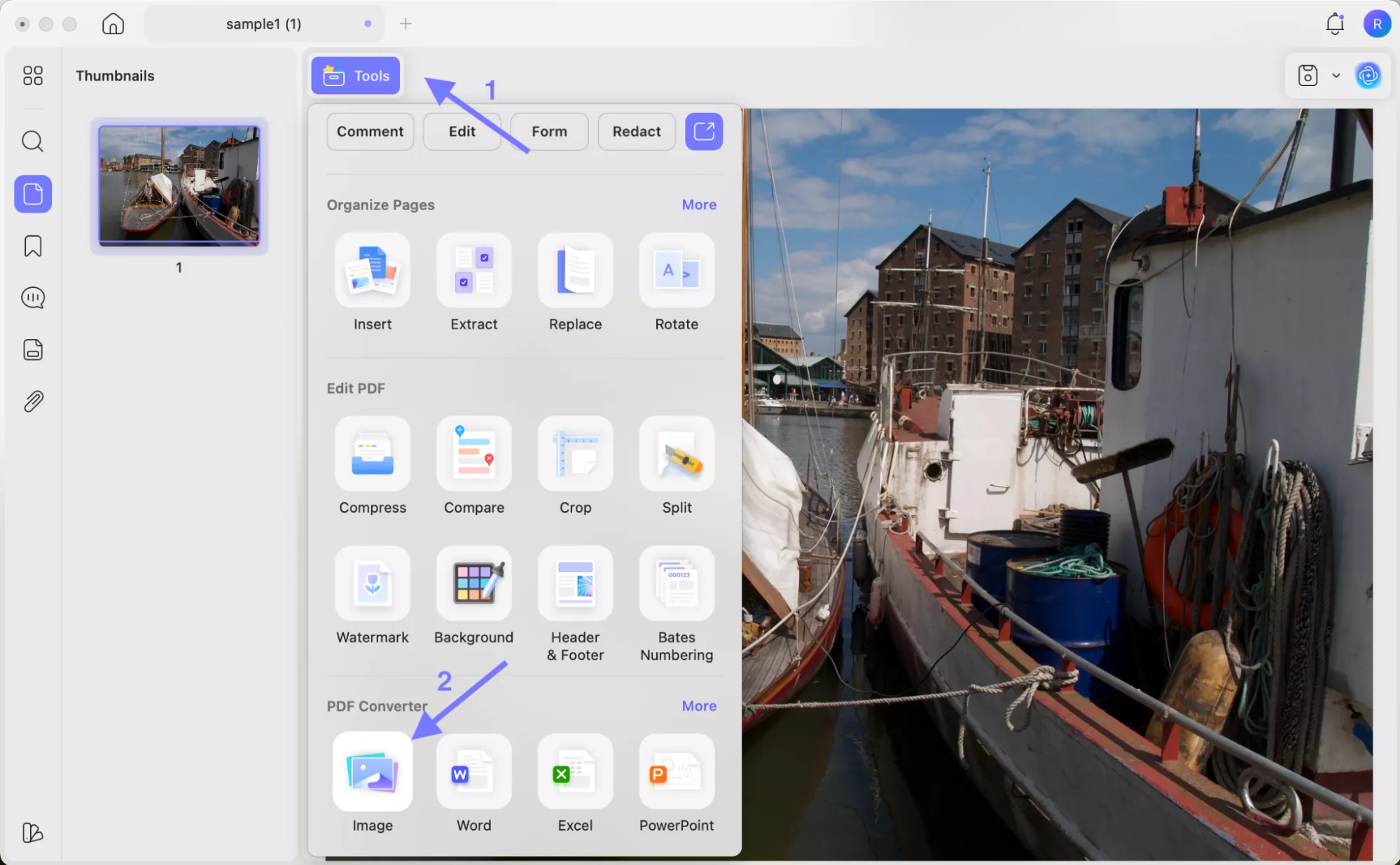1400x865 pixels.
Task: Open the Redact tab
Action: coord(636,131)
